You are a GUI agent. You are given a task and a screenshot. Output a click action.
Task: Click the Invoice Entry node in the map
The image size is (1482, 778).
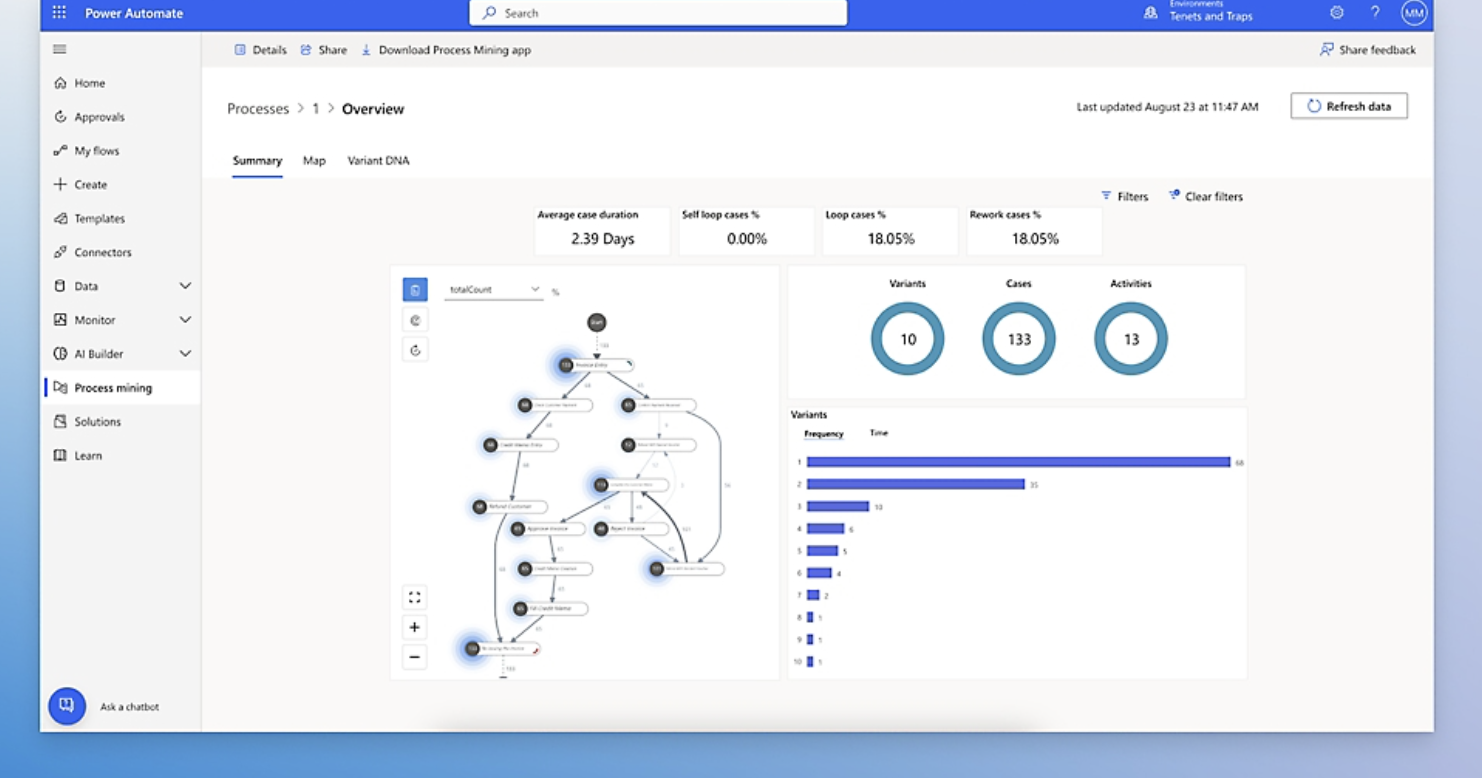[596, 366]
